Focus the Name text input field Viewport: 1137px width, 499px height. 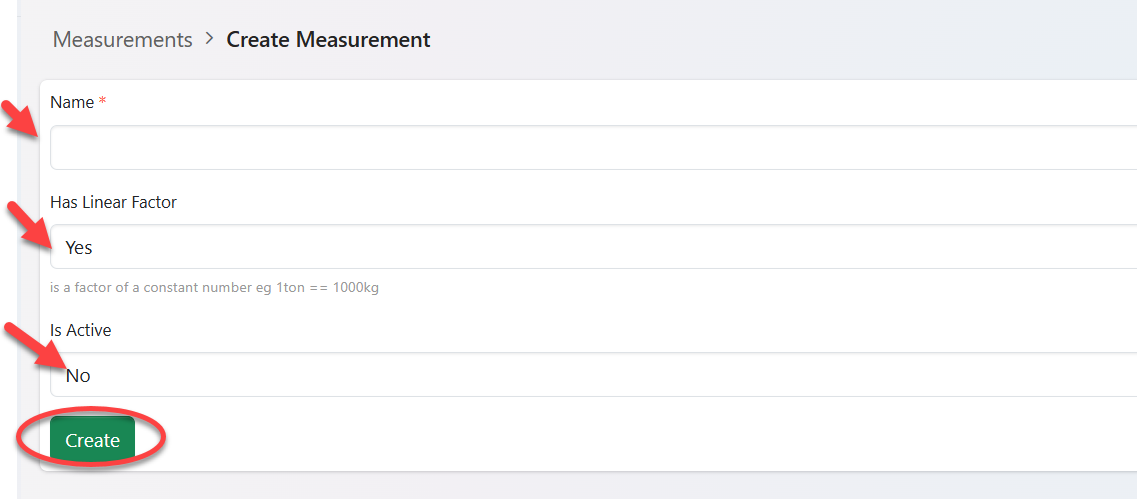(590, 148)
